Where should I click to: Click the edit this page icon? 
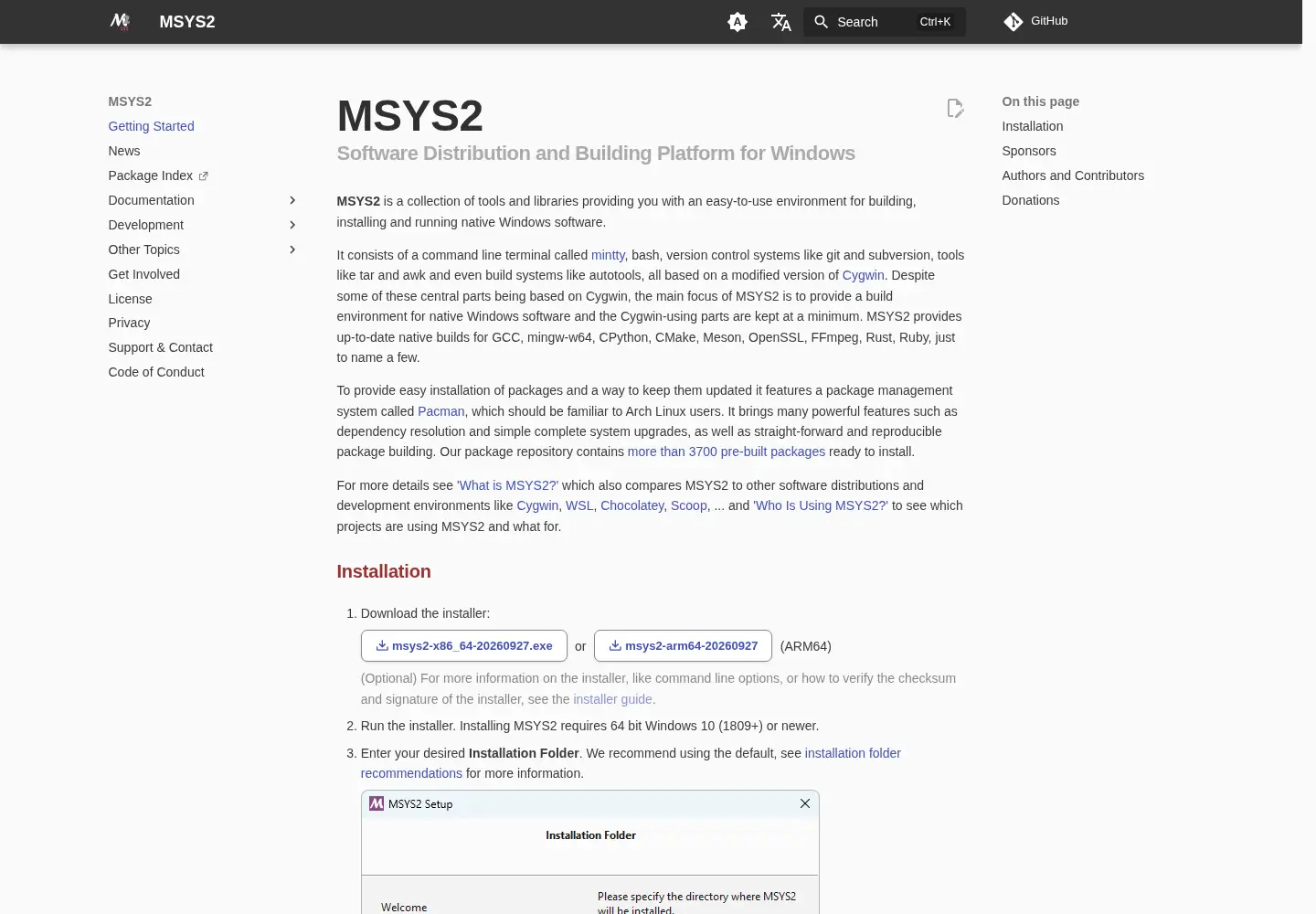click(x=955, y=109)
